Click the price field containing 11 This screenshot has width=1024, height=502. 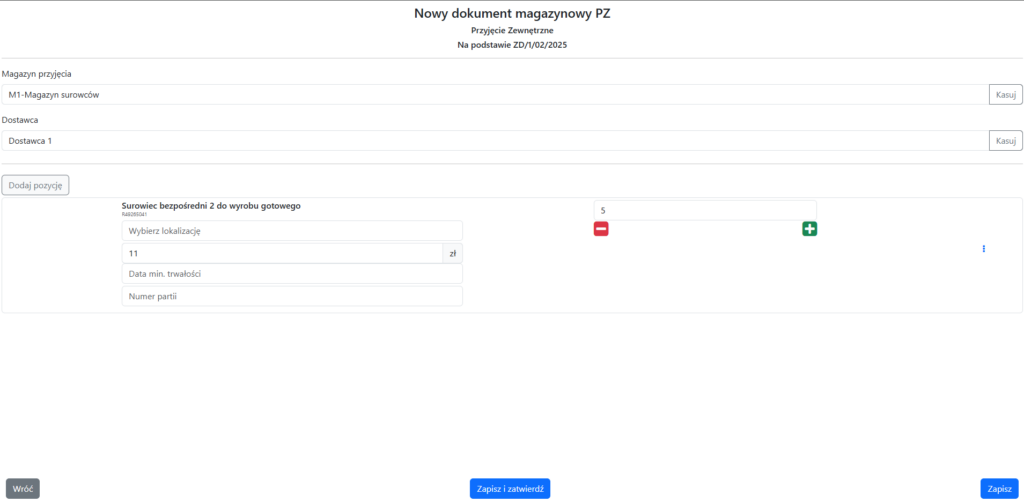click(282, 254)
